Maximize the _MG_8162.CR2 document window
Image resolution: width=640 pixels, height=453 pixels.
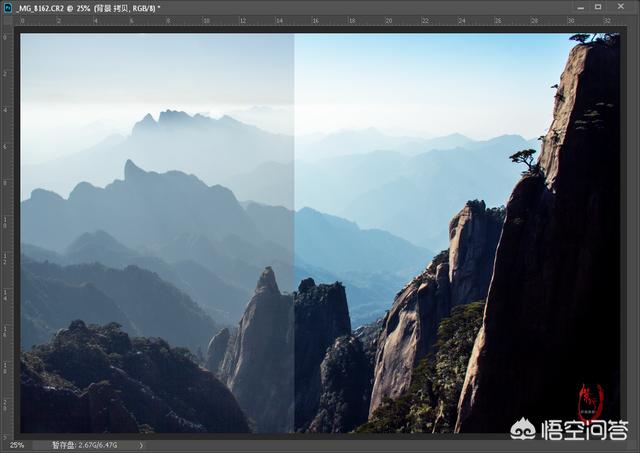click(604, 7)
